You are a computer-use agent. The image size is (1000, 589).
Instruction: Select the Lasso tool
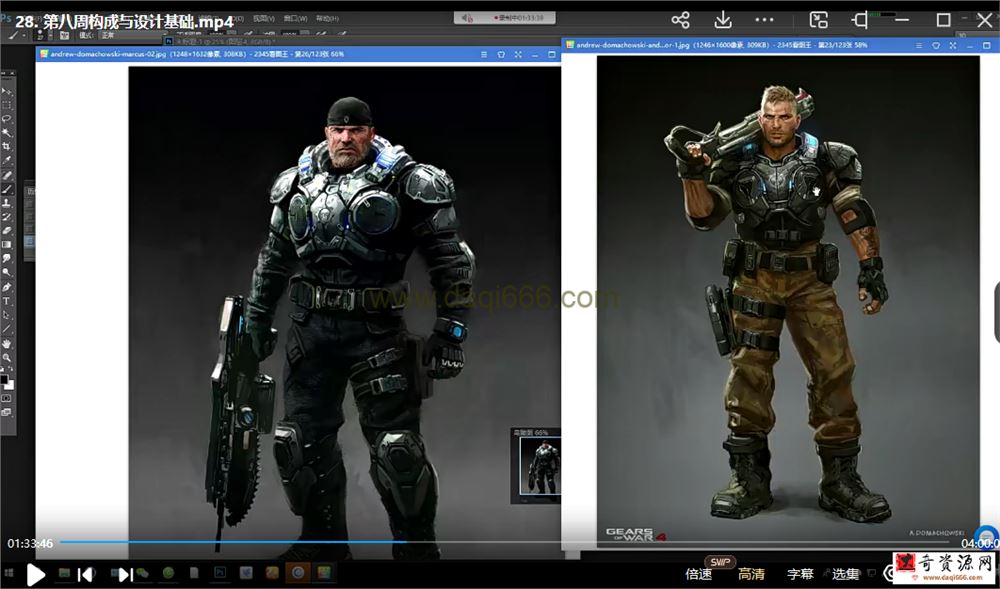coord(8,119)
